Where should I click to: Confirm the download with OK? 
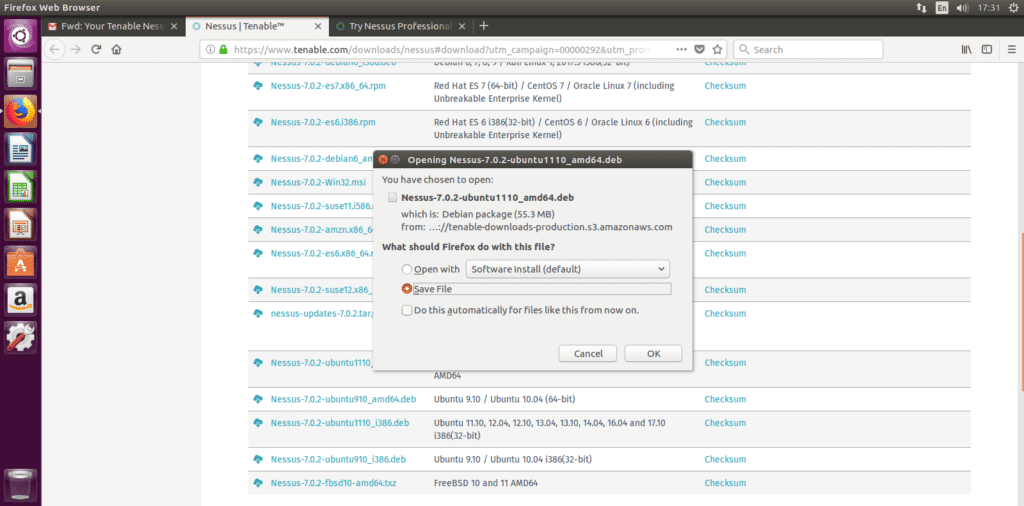tap(653, 353)
